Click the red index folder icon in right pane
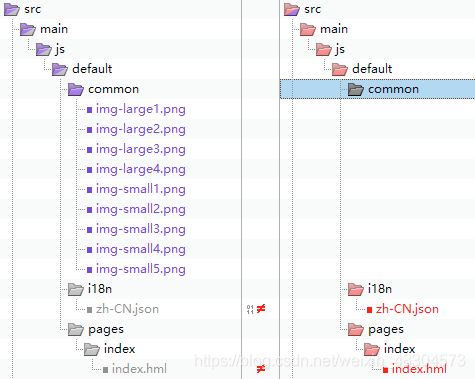The width and height of the screenshot is (475, 379). [372, 349]
